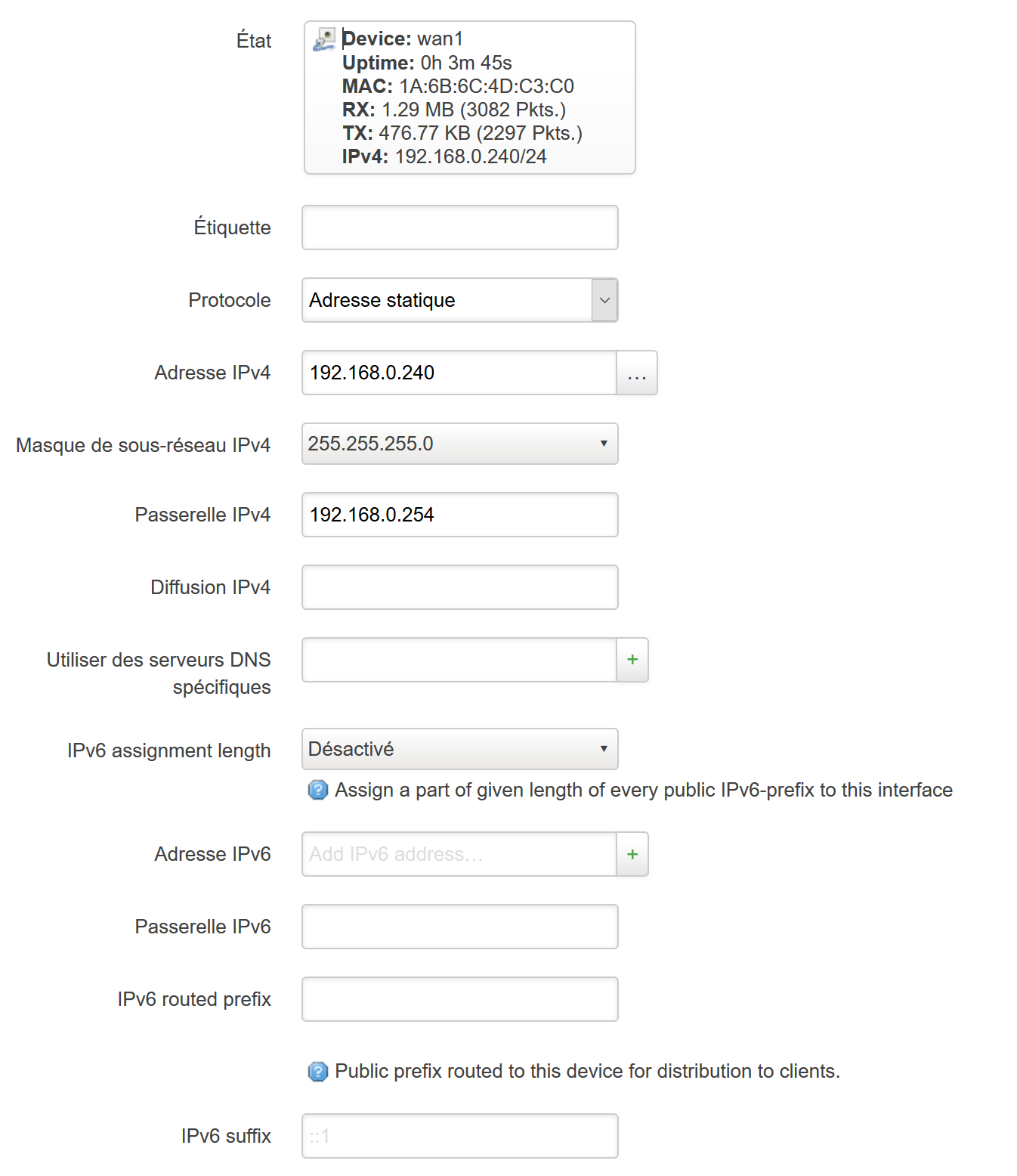Click the empty Diffusion IPv4 field
1017x1176 pixels.
coord(459,586)
